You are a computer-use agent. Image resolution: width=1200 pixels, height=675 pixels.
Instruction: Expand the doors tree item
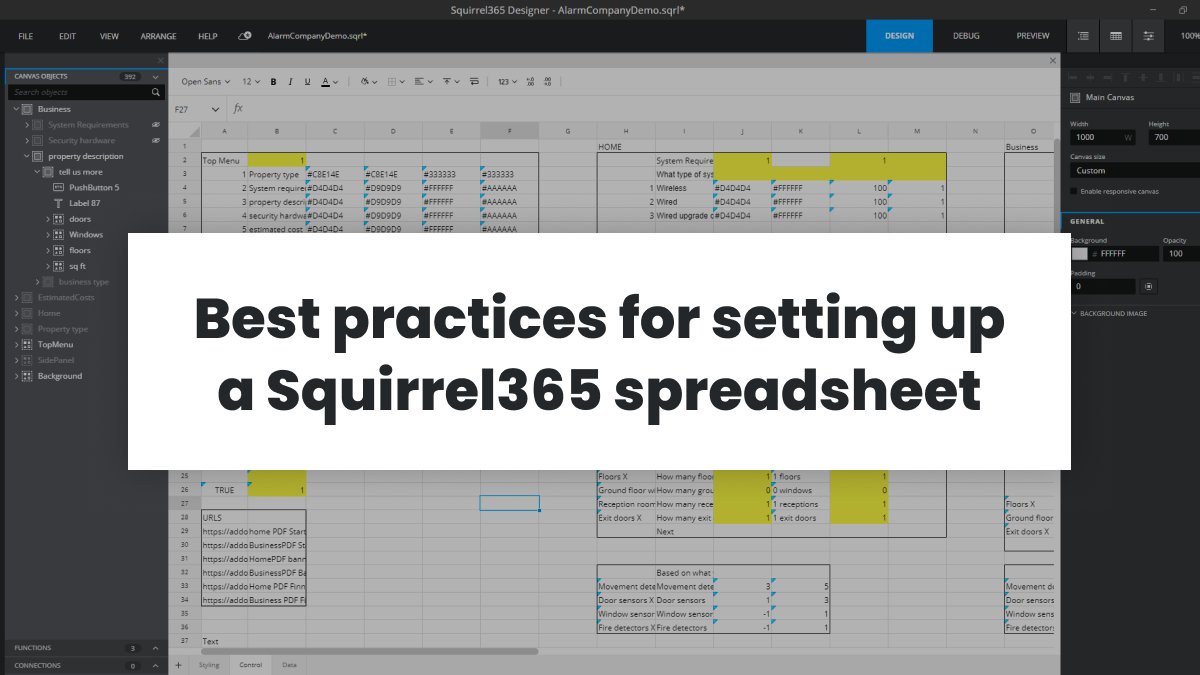(x=47, y=219)
